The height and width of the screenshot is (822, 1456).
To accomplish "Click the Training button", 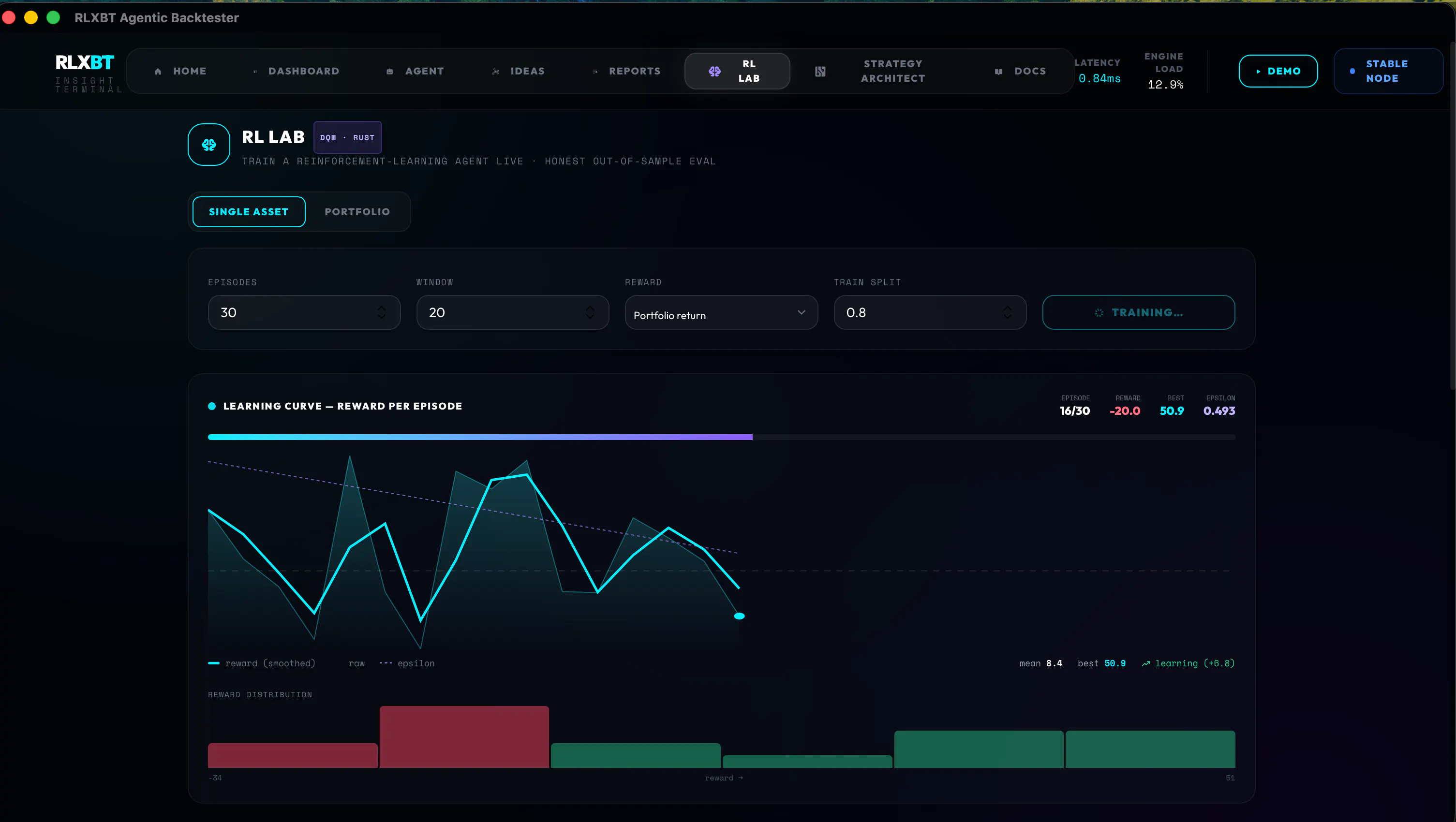I will coord(1138,312).
